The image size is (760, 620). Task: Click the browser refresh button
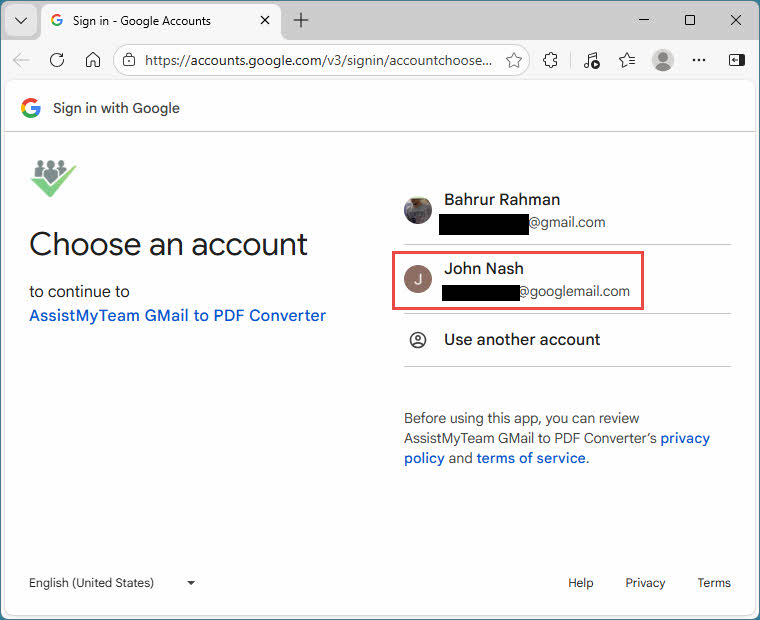click(57, 60)
